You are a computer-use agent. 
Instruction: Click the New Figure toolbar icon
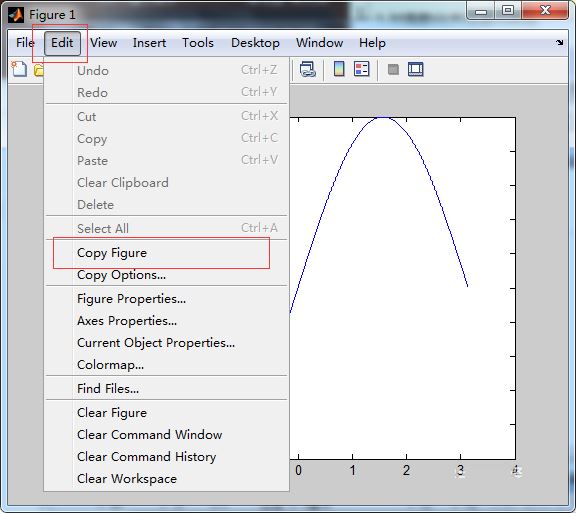pyautogui.click(x=19, y=69)
